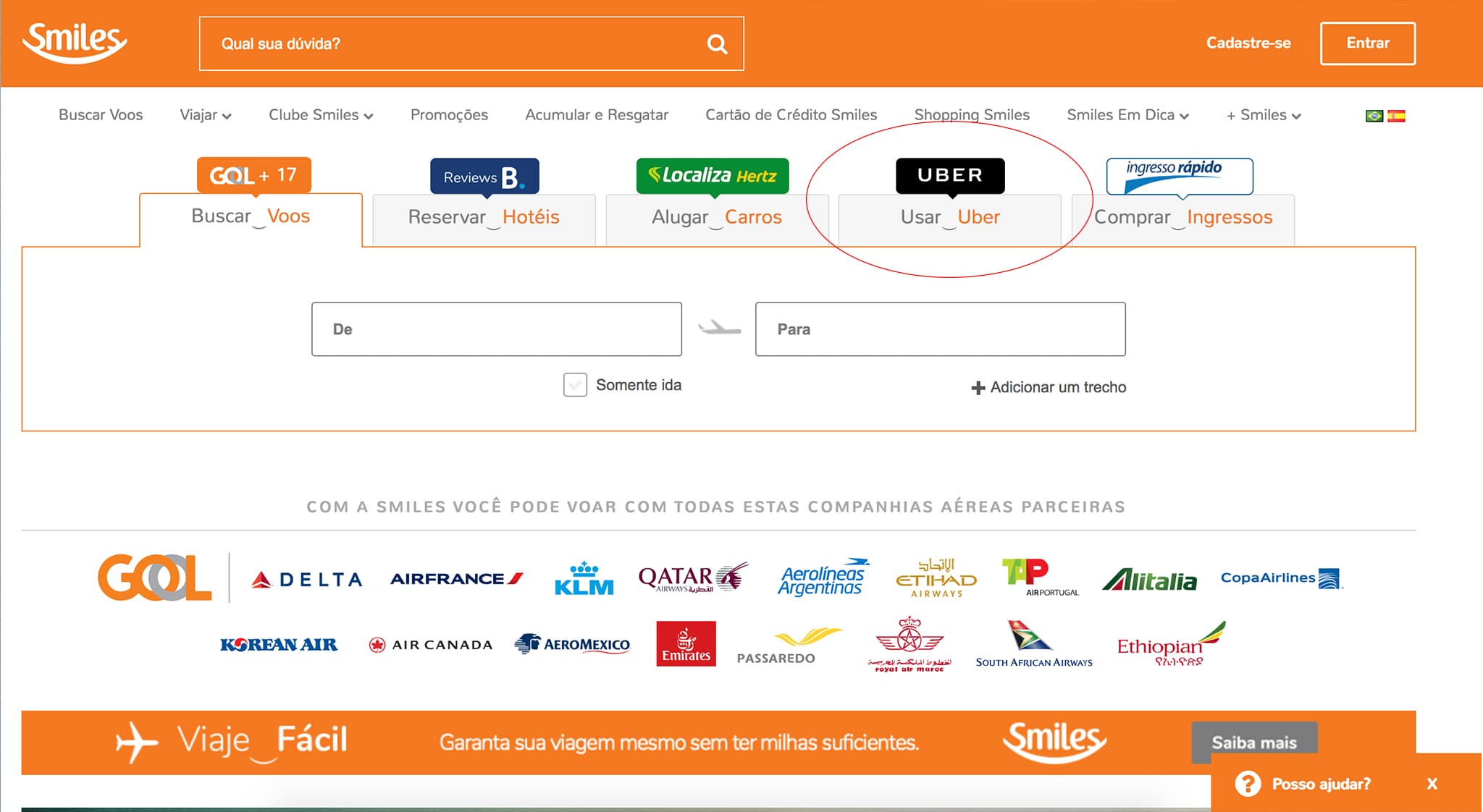Click the Entrar button
Screen dimensions: 1483x812
tap(1368, 43)
